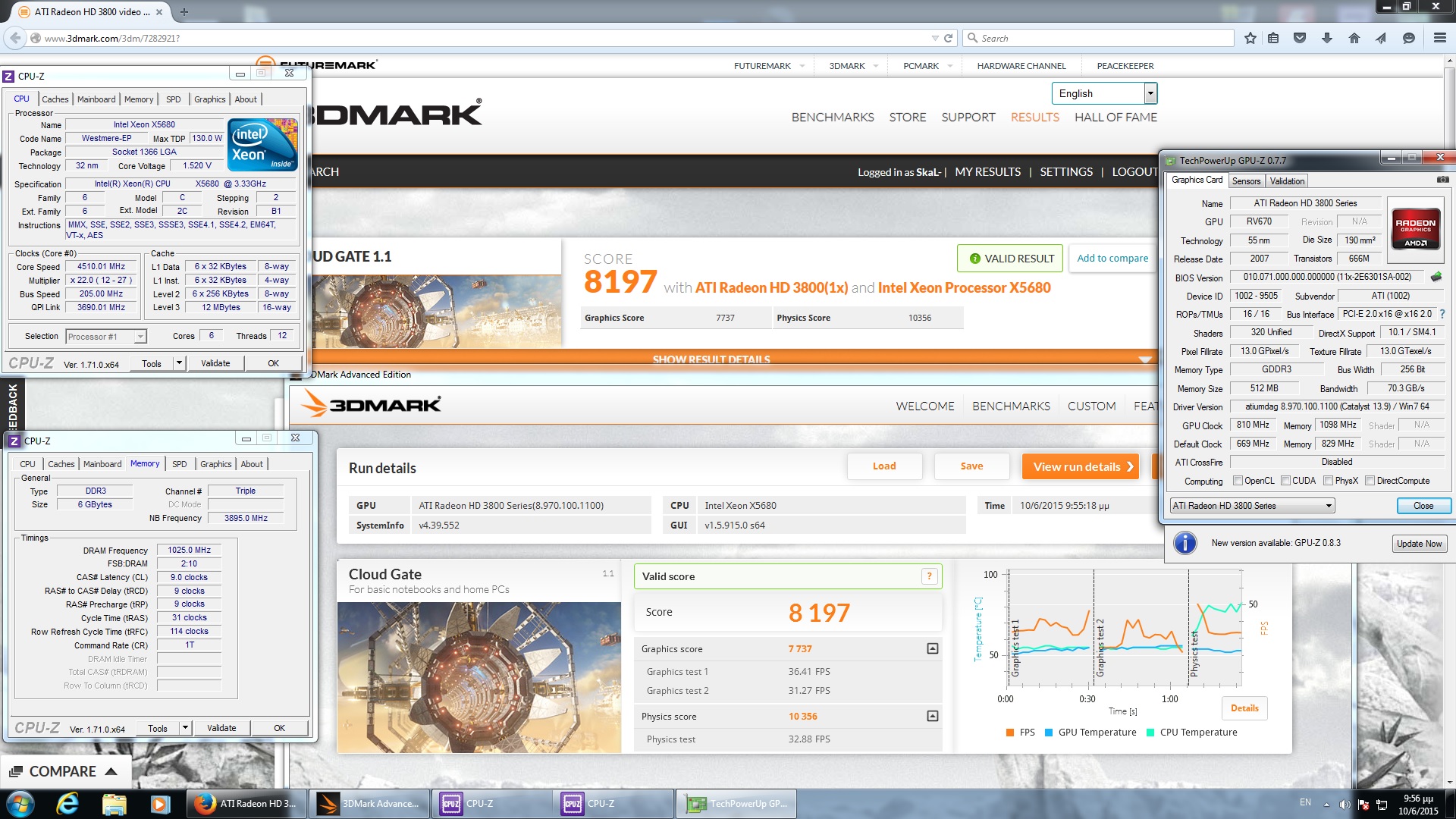Click the volume speaker tray icon

1345,805
